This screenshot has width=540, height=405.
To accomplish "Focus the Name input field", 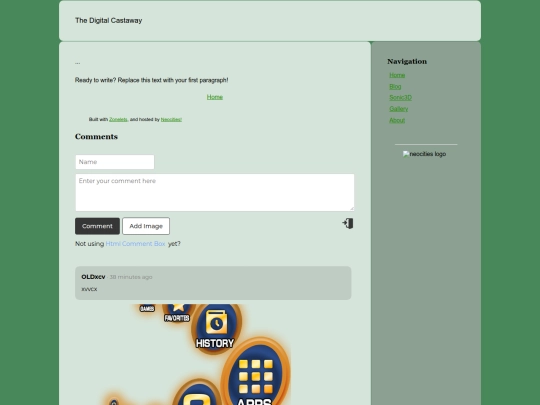I will pos(115,162).
